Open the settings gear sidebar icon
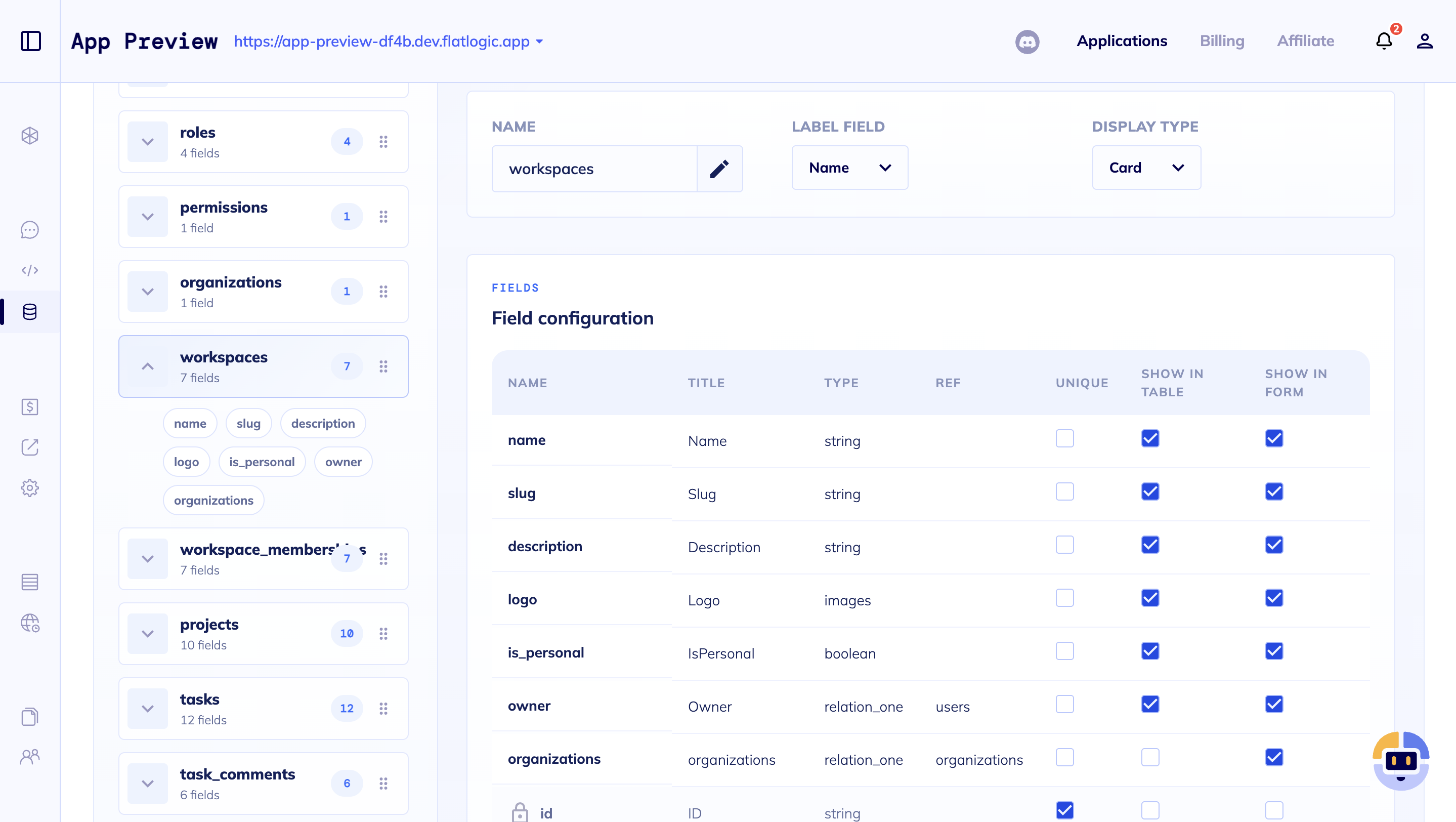The image size is (1456, 822). click(30, 488)
